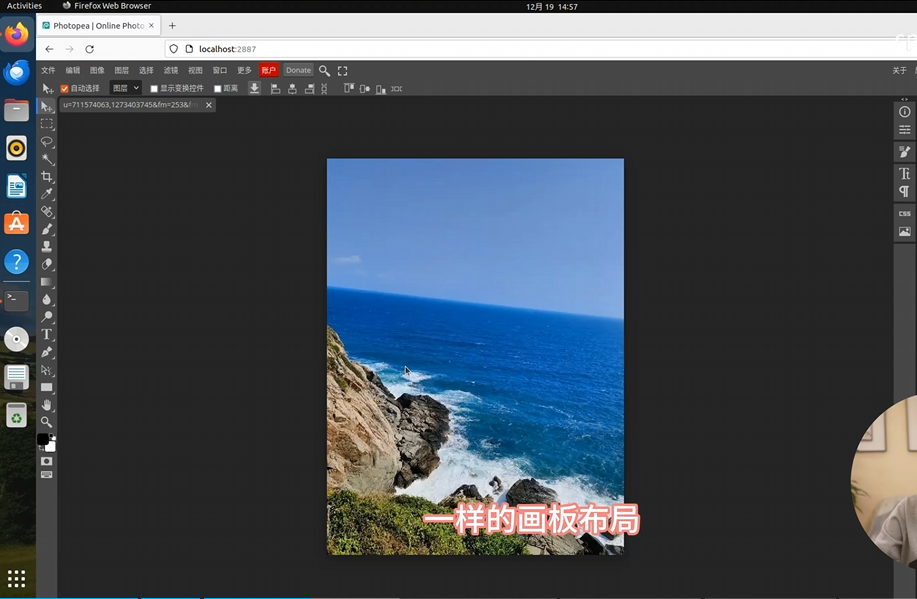
Task: Click the keyboard icon below Quick Mask
Action: (x=47, y=475)
